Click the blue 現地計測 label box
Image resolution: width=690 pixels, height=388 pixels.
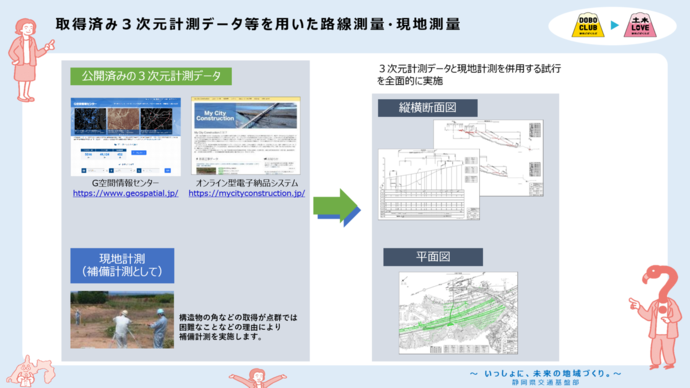[x=122, y=265]
